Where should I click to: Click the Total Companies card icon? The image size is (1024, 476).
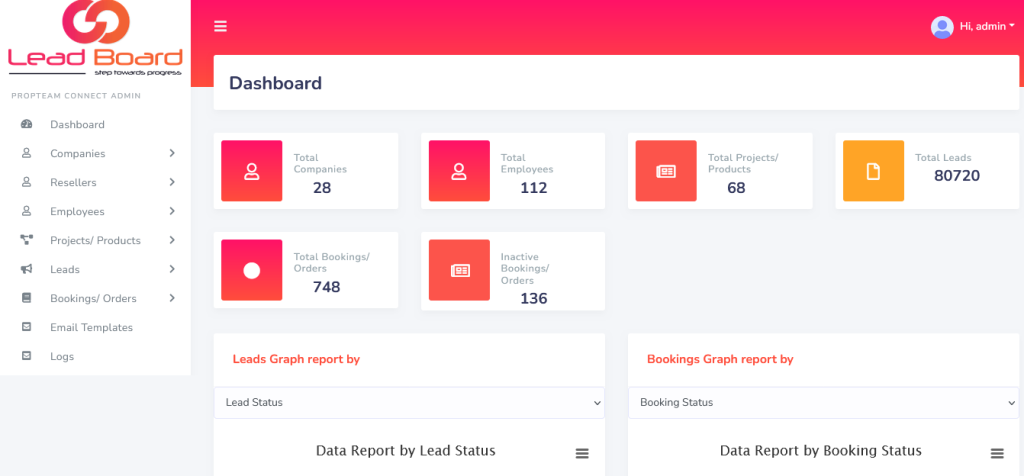pyautogui.click(x=252, y=171)
